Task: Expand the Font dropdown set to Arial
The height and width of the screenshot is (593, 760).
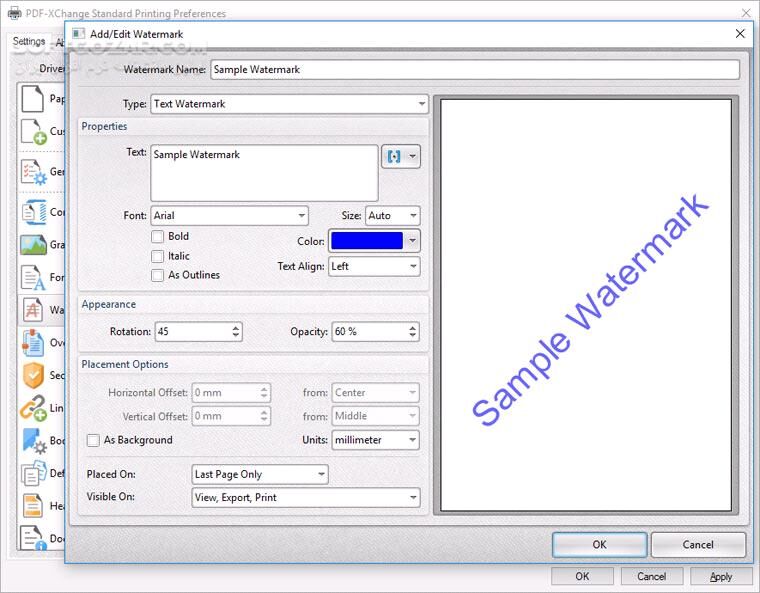Action: [x=229, y=216]
